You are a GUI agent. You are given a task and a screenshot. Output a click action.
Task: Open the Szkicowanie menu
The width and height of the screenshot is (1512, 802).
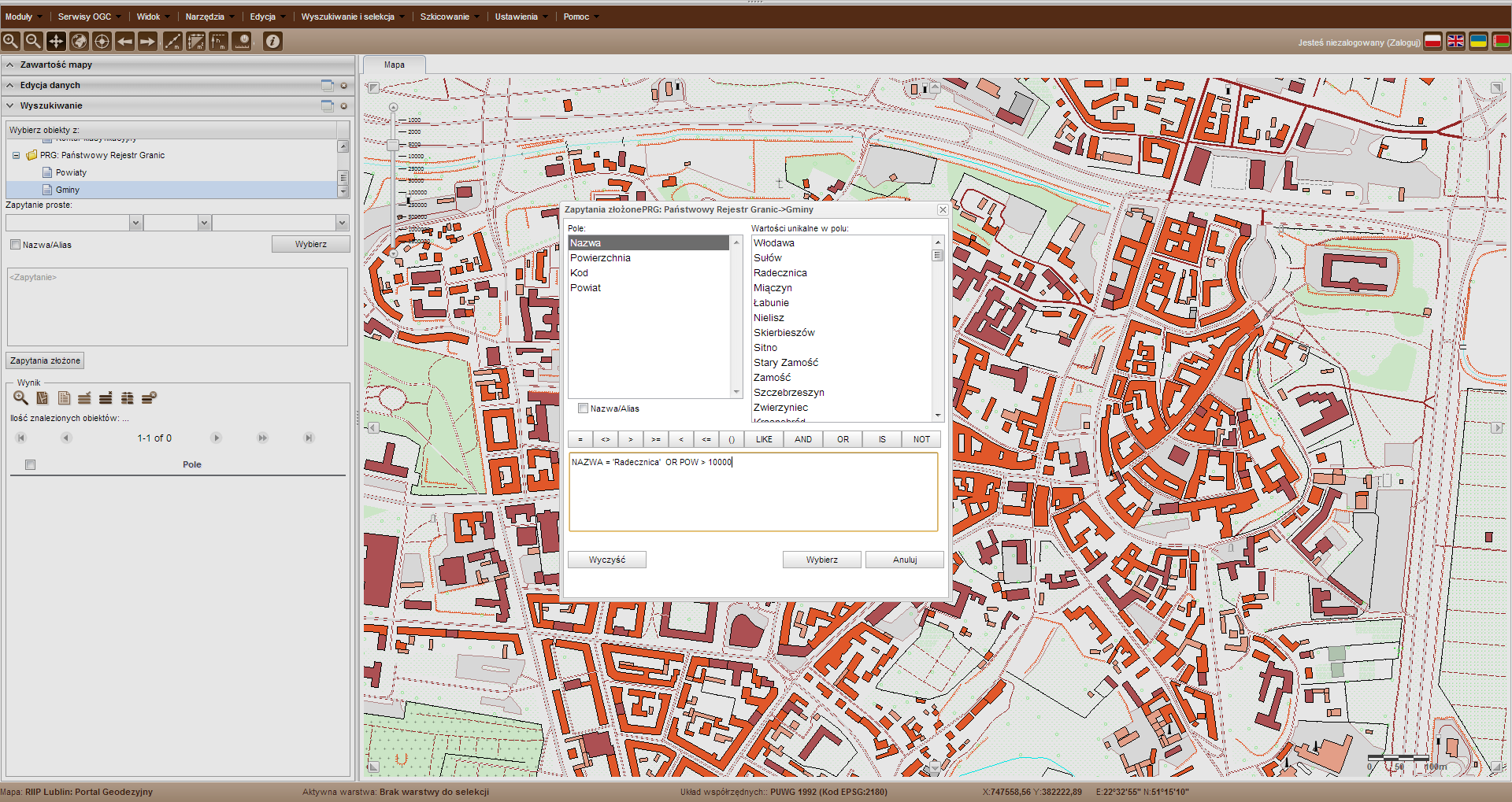coord(449,17)
